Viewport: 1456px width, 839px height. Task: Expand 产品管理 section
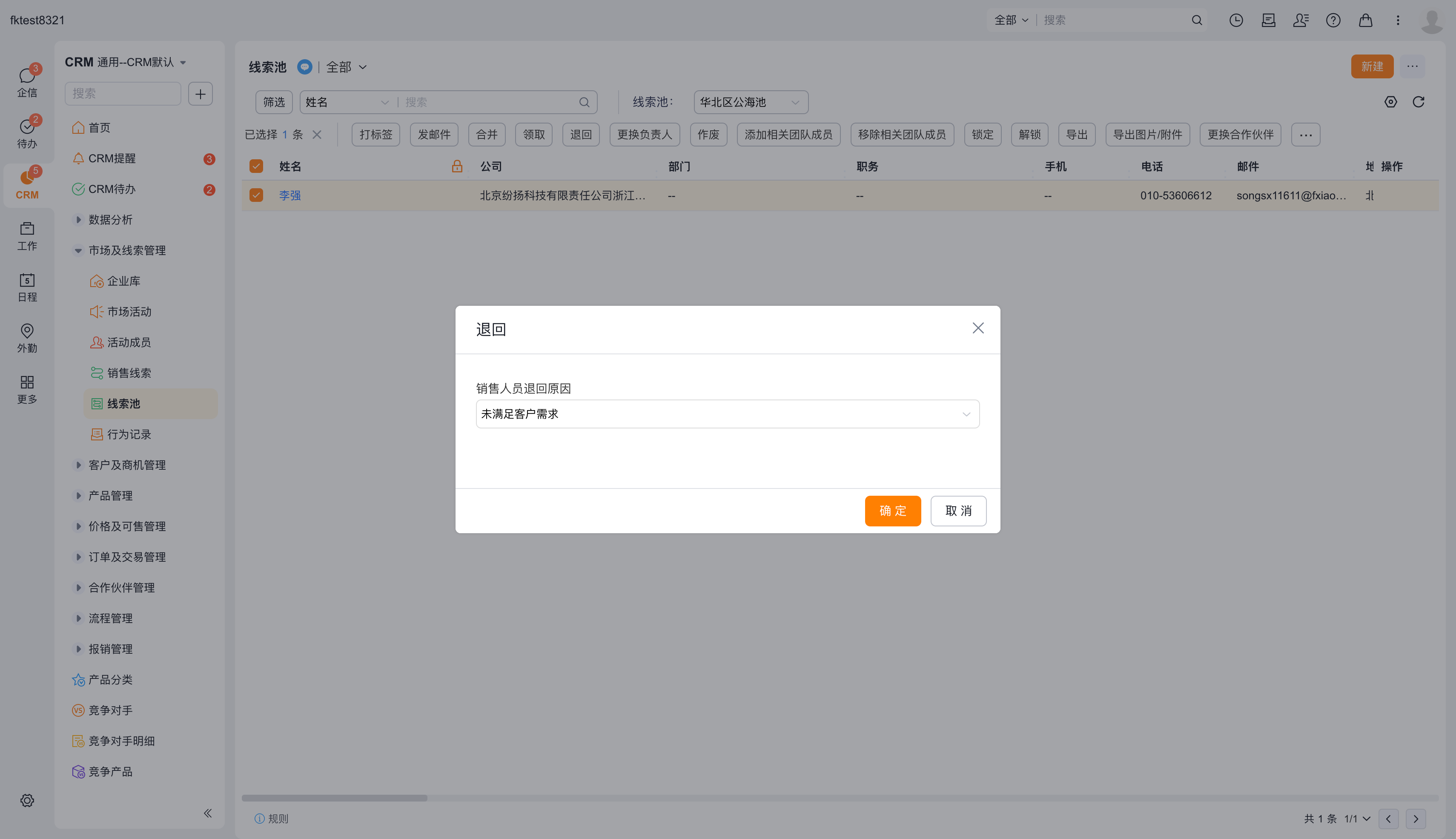point(79,496)
